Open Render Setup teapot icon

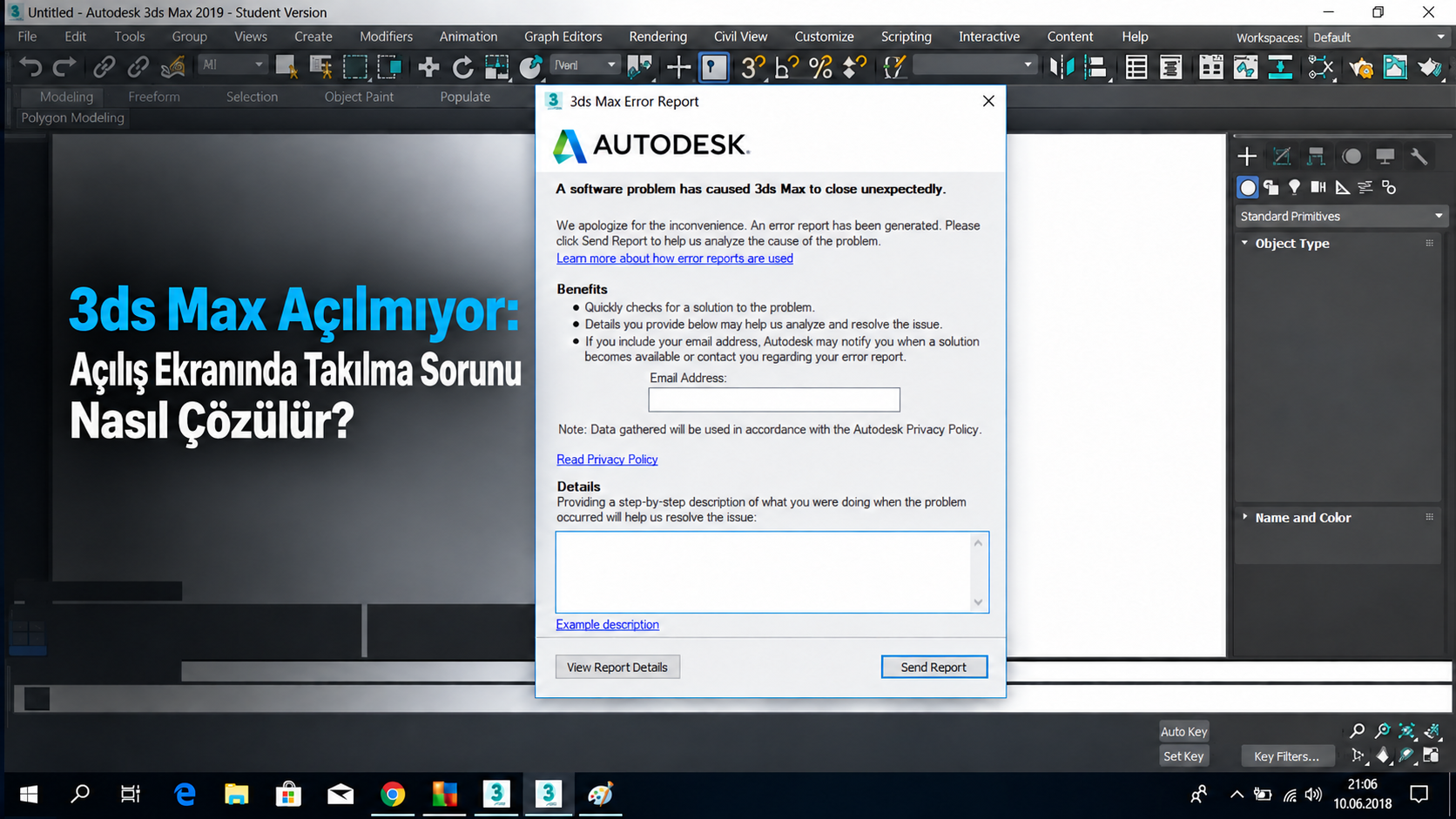click(x=1361, y=67)
